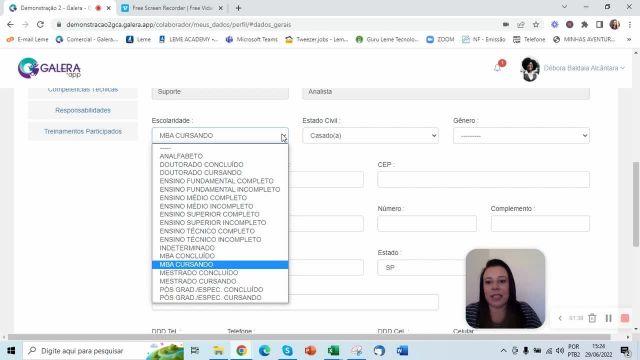Open the Estado Civil dropdown
Screen dimensions: 640x360
[x=370, y=136]
